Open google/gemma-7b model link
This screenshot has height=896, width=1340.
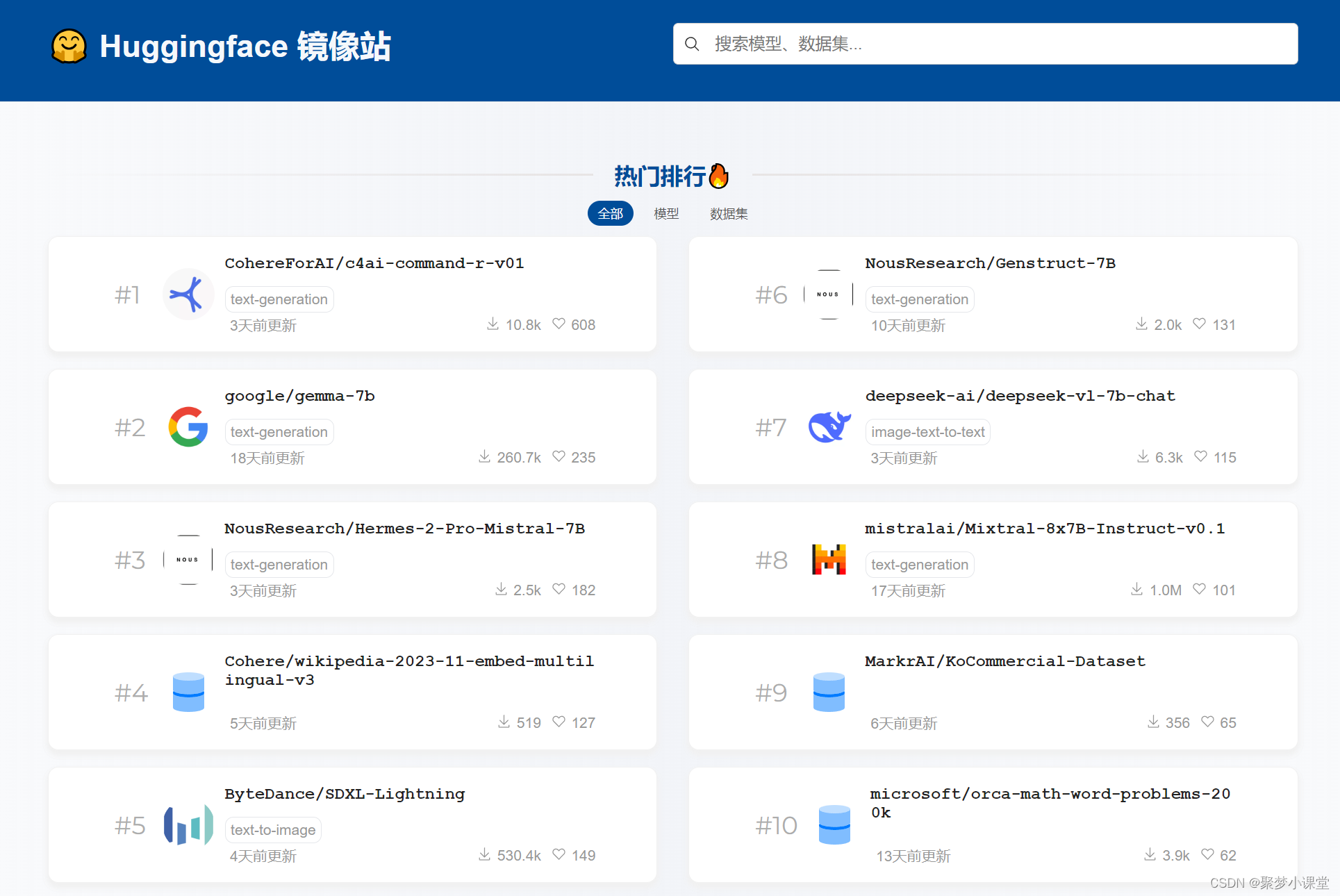click(x=299, y=396)
